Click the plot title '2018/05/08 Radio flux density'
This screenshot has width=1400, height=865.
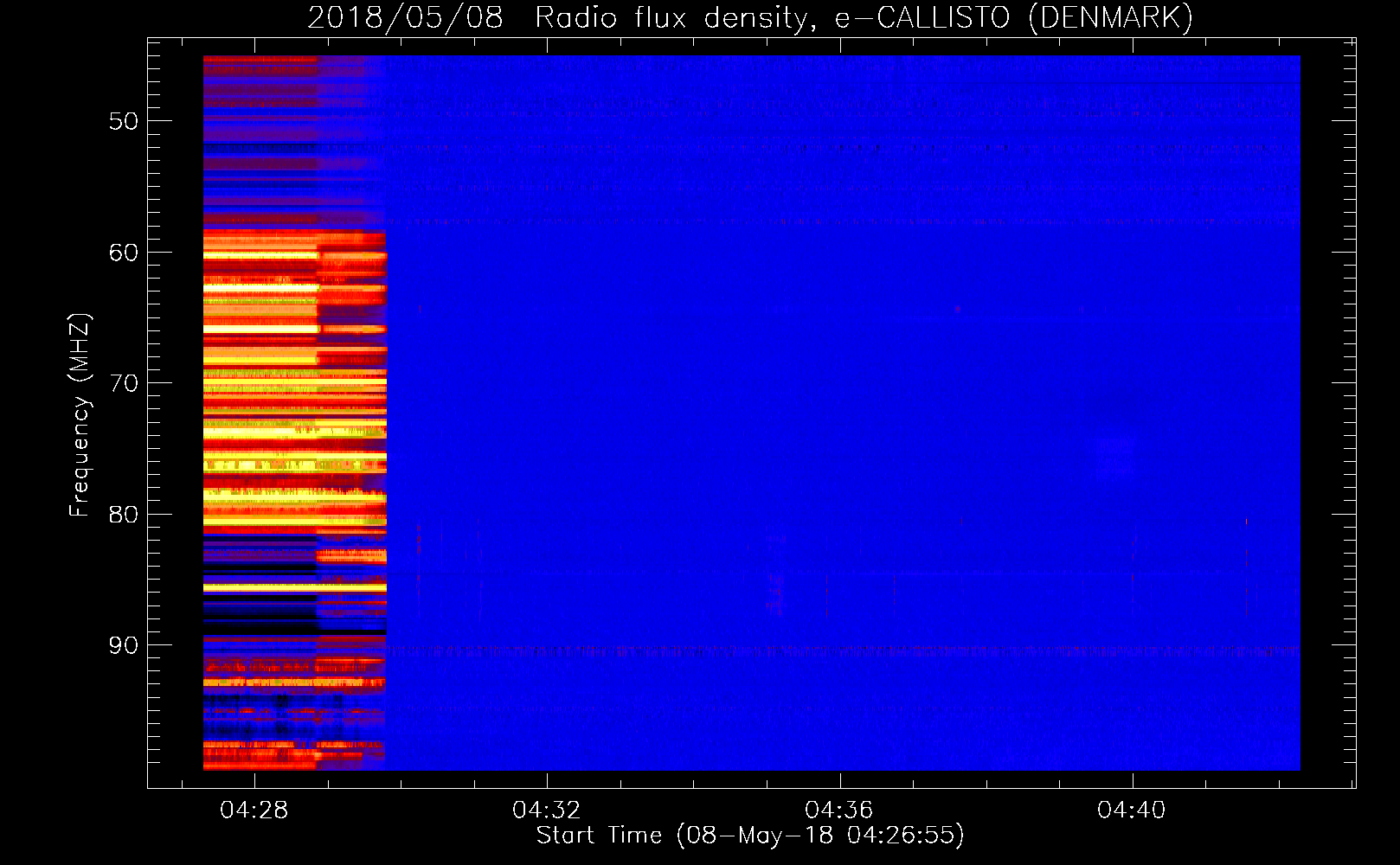tap(749, 17)
